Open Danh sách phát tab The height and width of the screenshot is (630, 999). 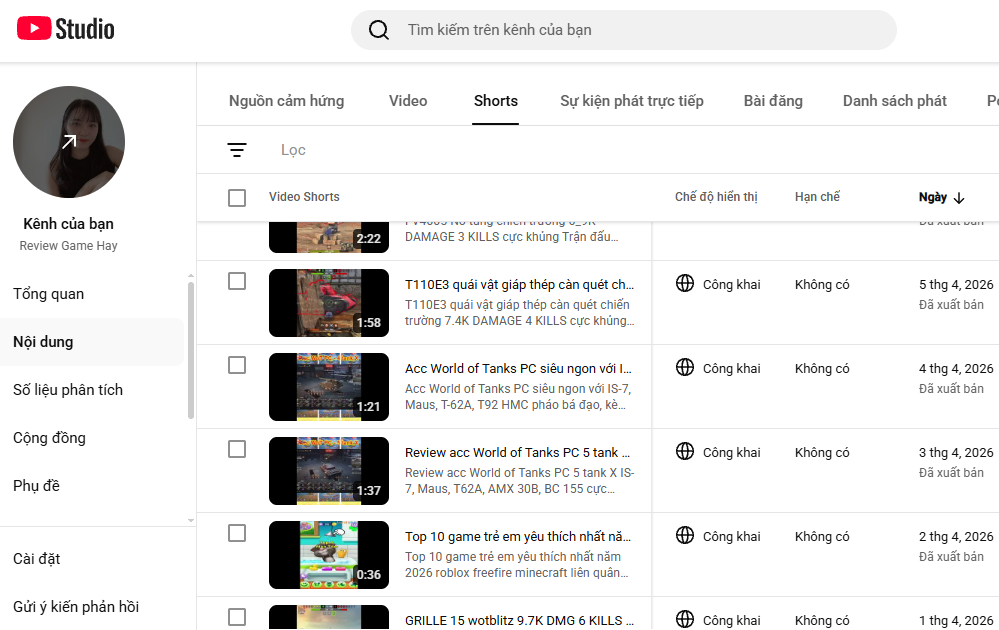click(895, 101)
